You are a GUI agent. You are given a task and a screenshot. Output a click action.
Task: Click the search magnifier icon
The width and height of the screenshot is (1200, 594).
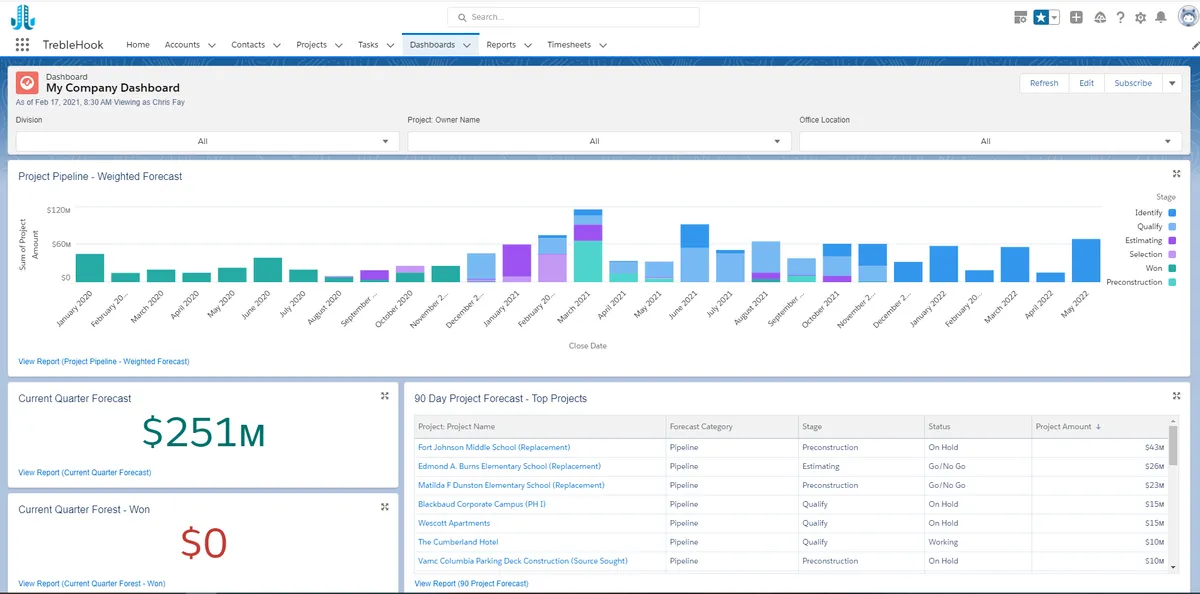tap(462, 17)
